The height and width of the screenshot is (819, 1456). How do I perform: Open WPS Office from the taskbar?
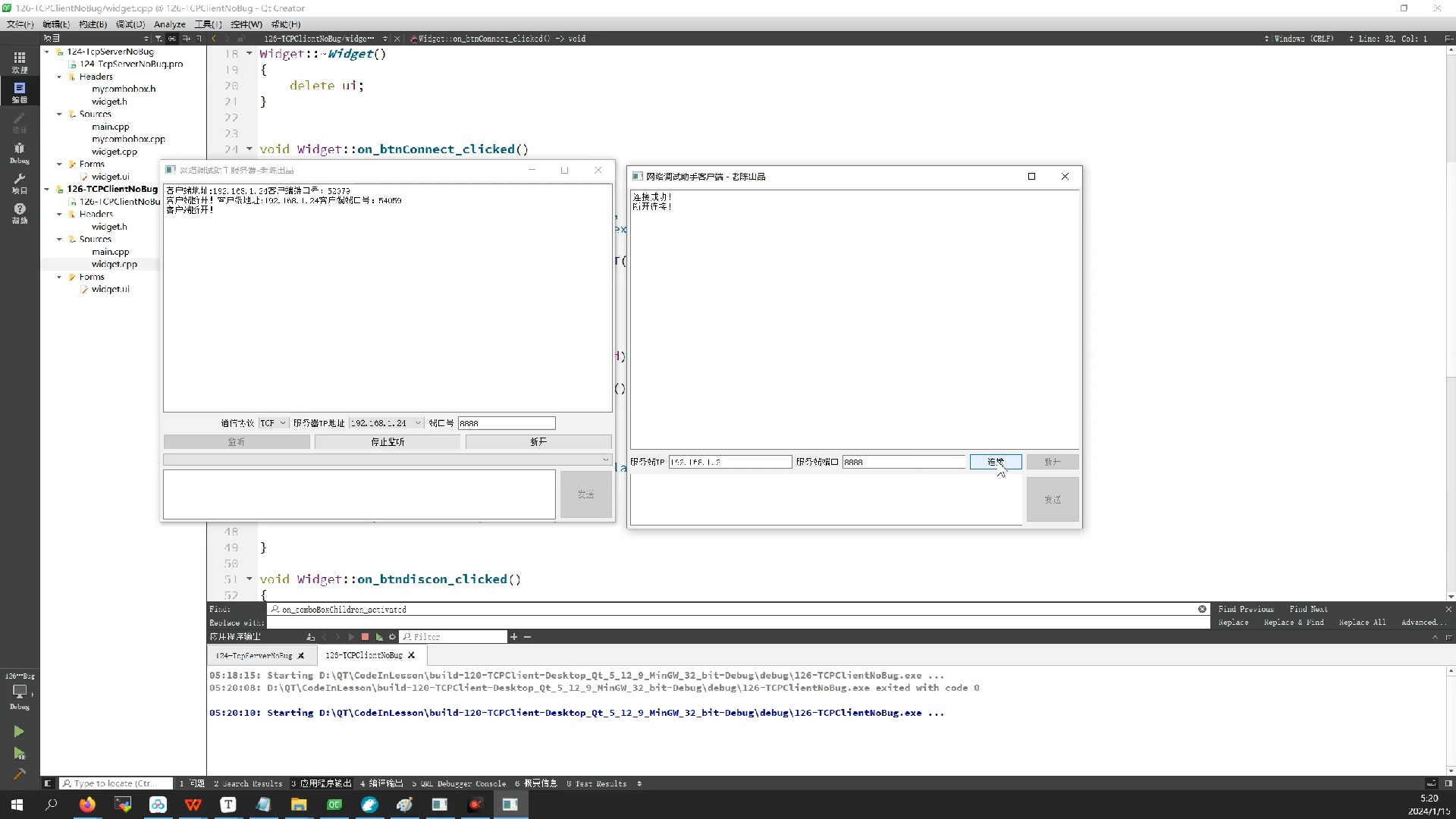193,805
